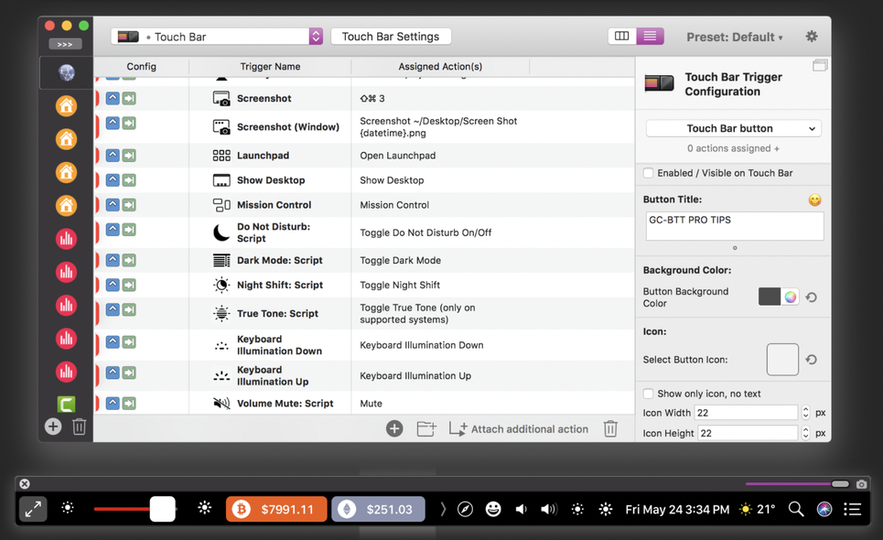Tap fullscreen expand arrows on Touch Bar
883x540 pixels.
coord(33,510)
